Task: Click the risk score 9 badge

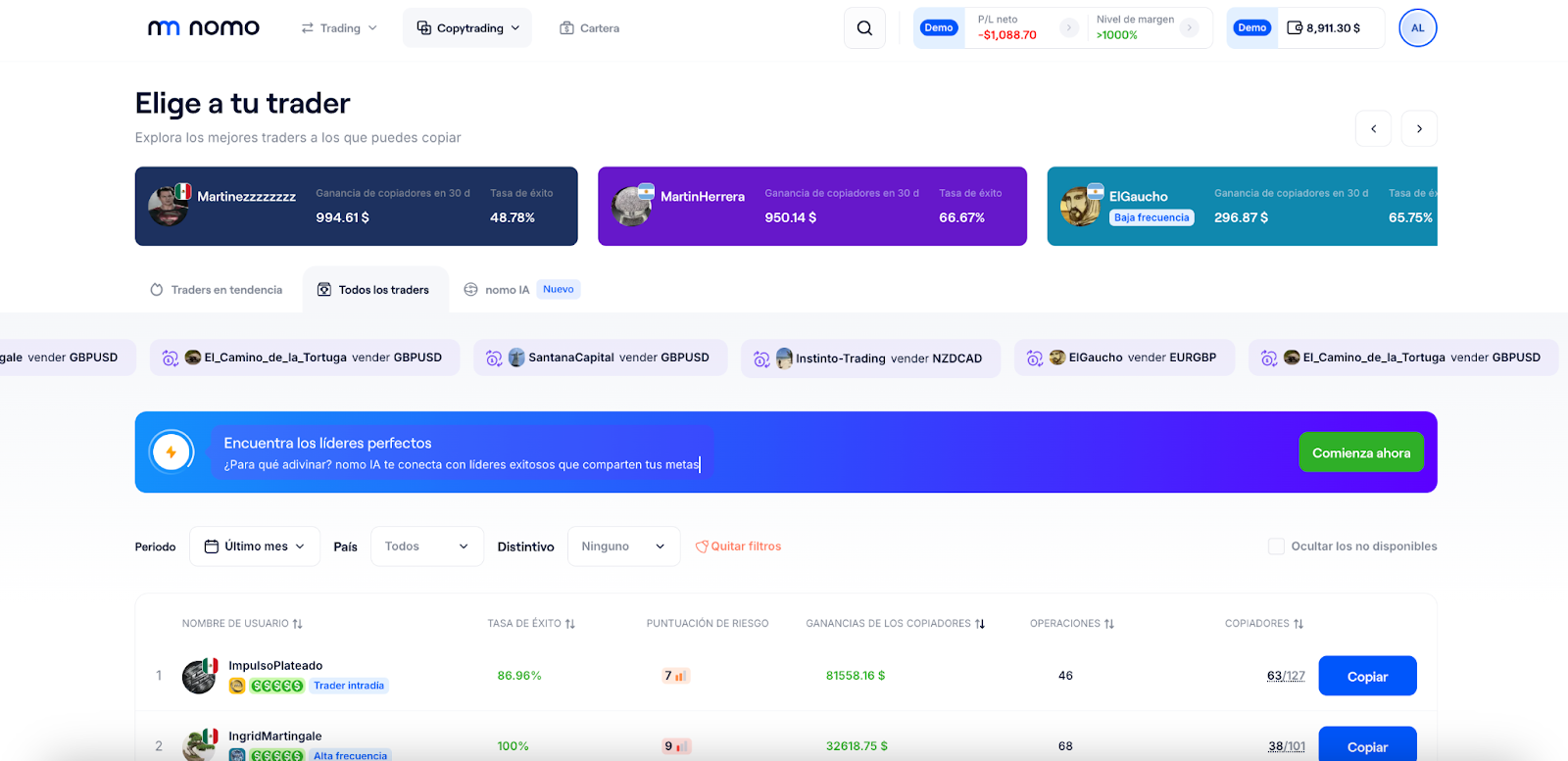Action: pyautogui.click(x=677, y=746)
